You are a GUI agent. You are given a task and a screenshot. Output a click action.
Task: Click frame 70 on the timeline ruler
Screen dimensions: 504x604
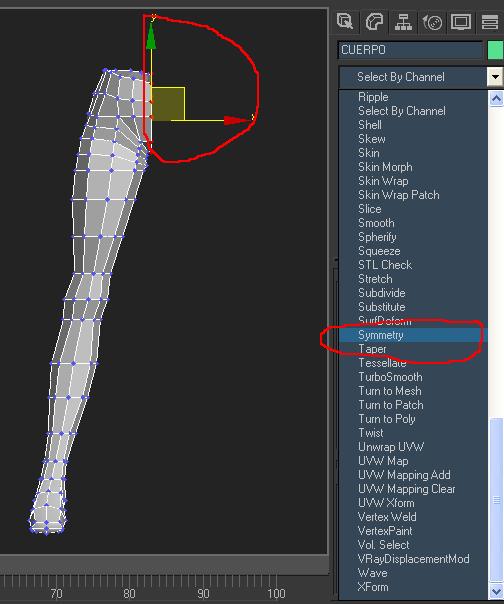[x=56, y=594]
